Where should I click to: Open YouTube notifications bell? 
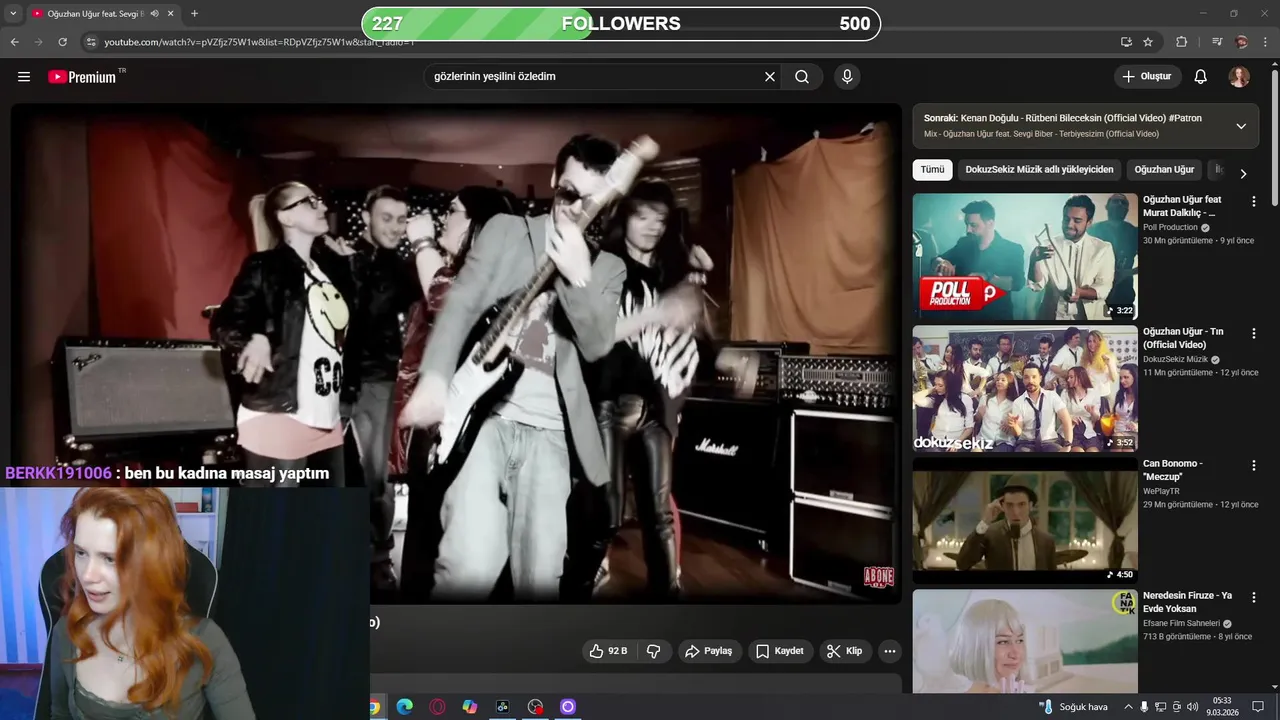click(1201, 77)
